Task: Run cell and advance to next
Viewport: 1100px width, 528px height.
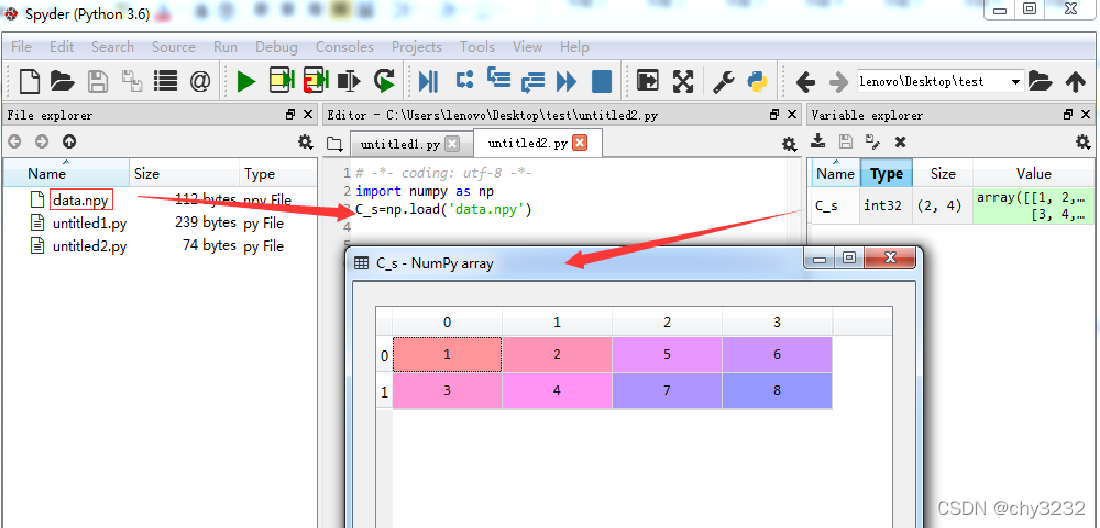Action: click(316, 81)
